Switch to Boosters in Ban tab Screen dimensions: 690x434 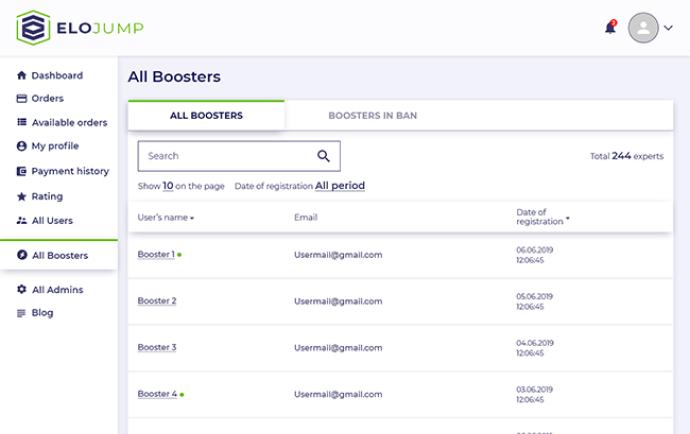(372, 116)
